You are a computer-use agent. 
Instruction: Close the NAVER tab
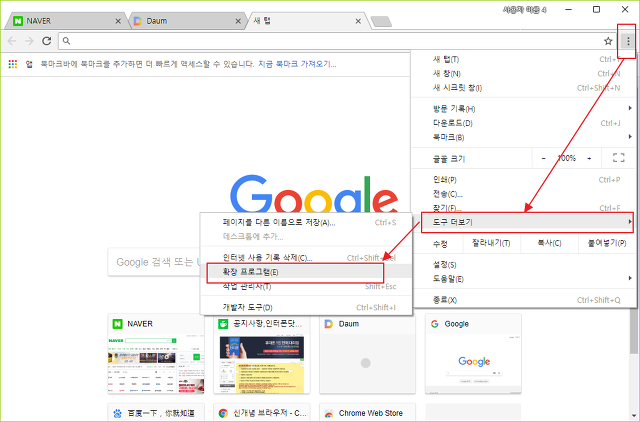point(118,21)
